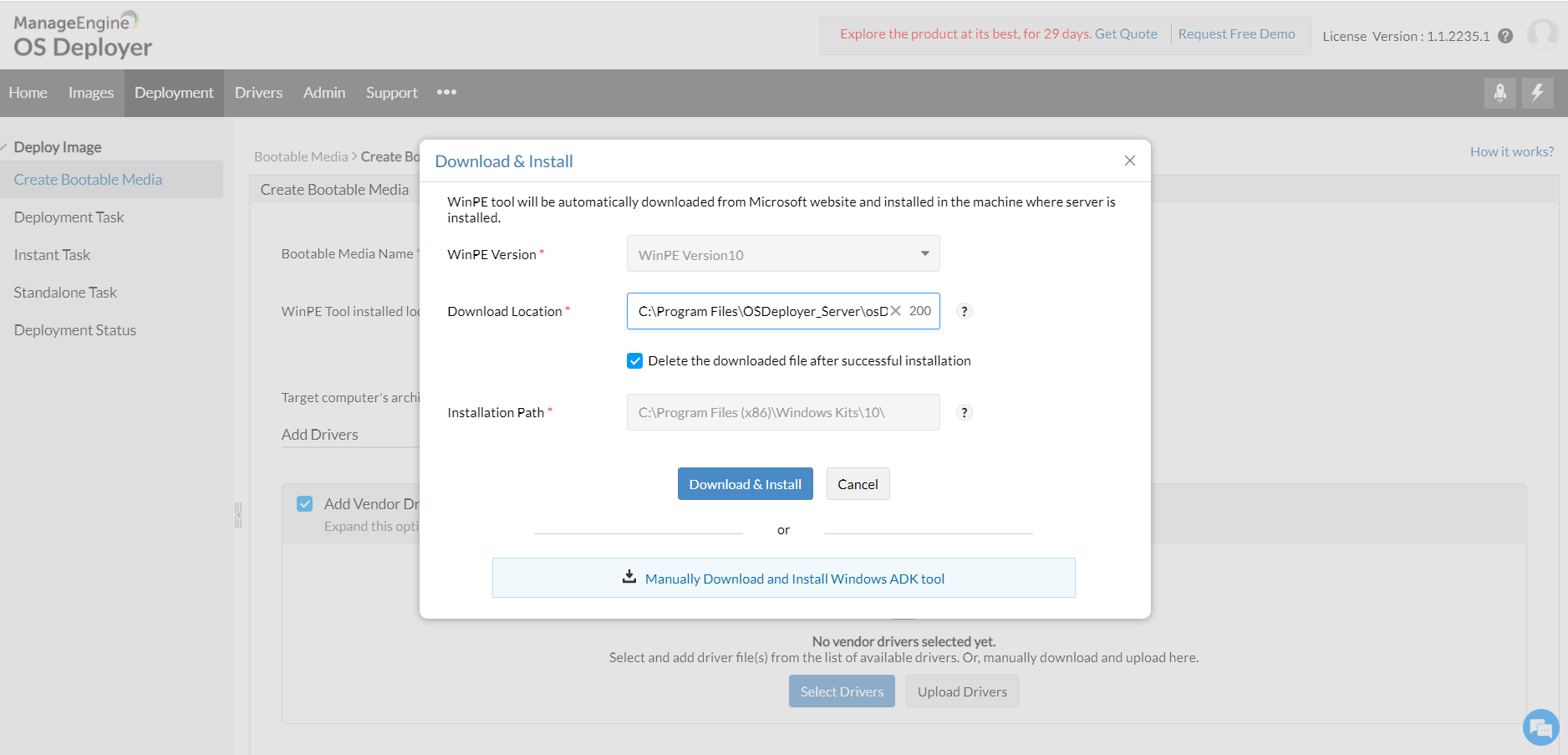The image size is (1568, 755).
Task: Open the Drivers menu tab
Action: tap(258, 93)
